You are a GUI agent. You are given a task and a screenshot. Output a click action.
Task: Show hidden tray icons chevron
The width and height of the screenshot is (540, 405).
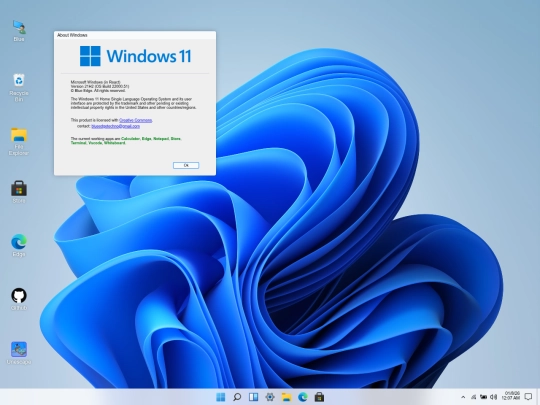click(463, 397)
